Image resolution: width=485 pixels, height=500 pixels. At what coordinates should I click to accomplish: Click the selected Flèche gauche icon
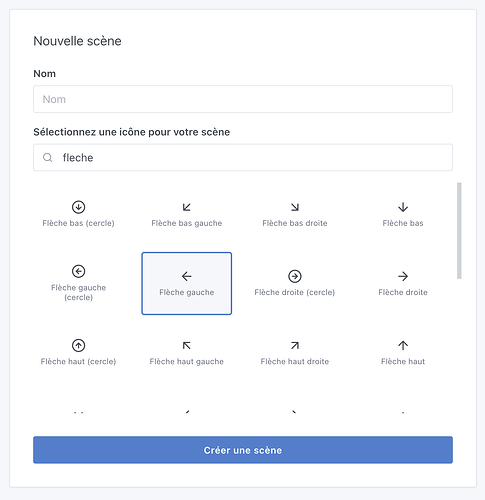coord(187,283)
